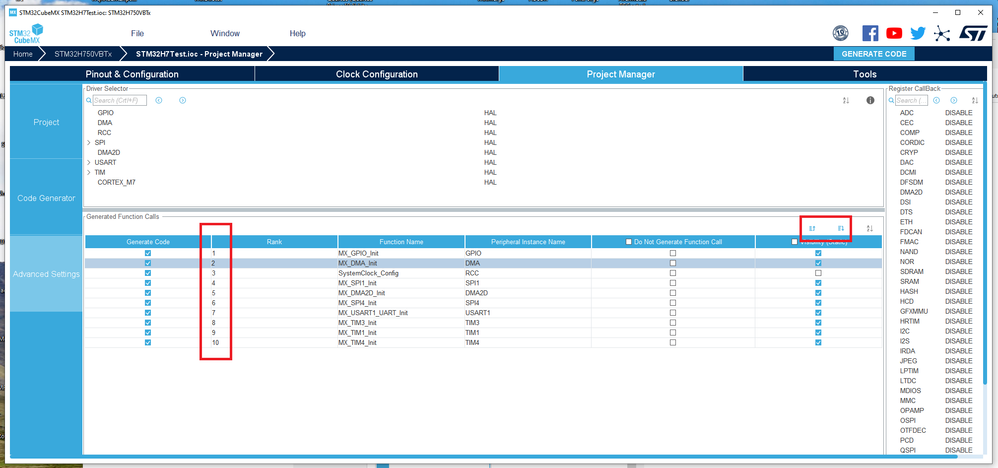Go to STM32H750VBTx breadcrumb
998x468 pixels.
(83, 54)
